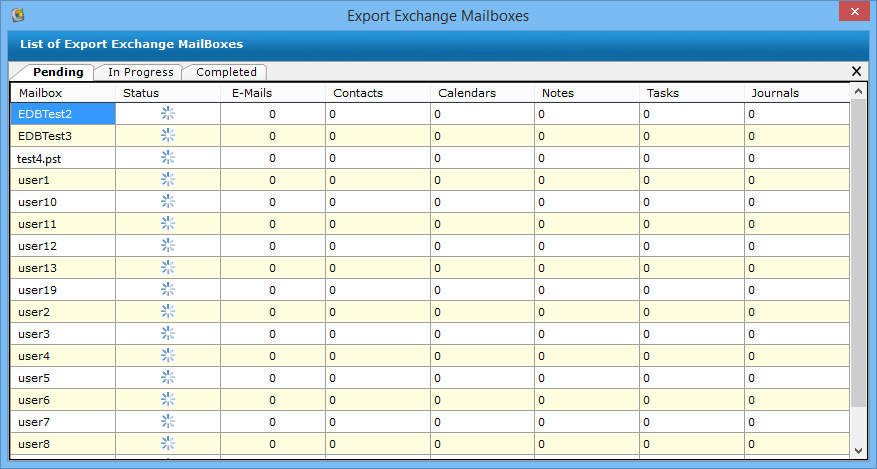Viewport: 877px width, 469px height.
Task: Select the user5 mailbox
Action: pyautogui.click(x=63, y=378)
